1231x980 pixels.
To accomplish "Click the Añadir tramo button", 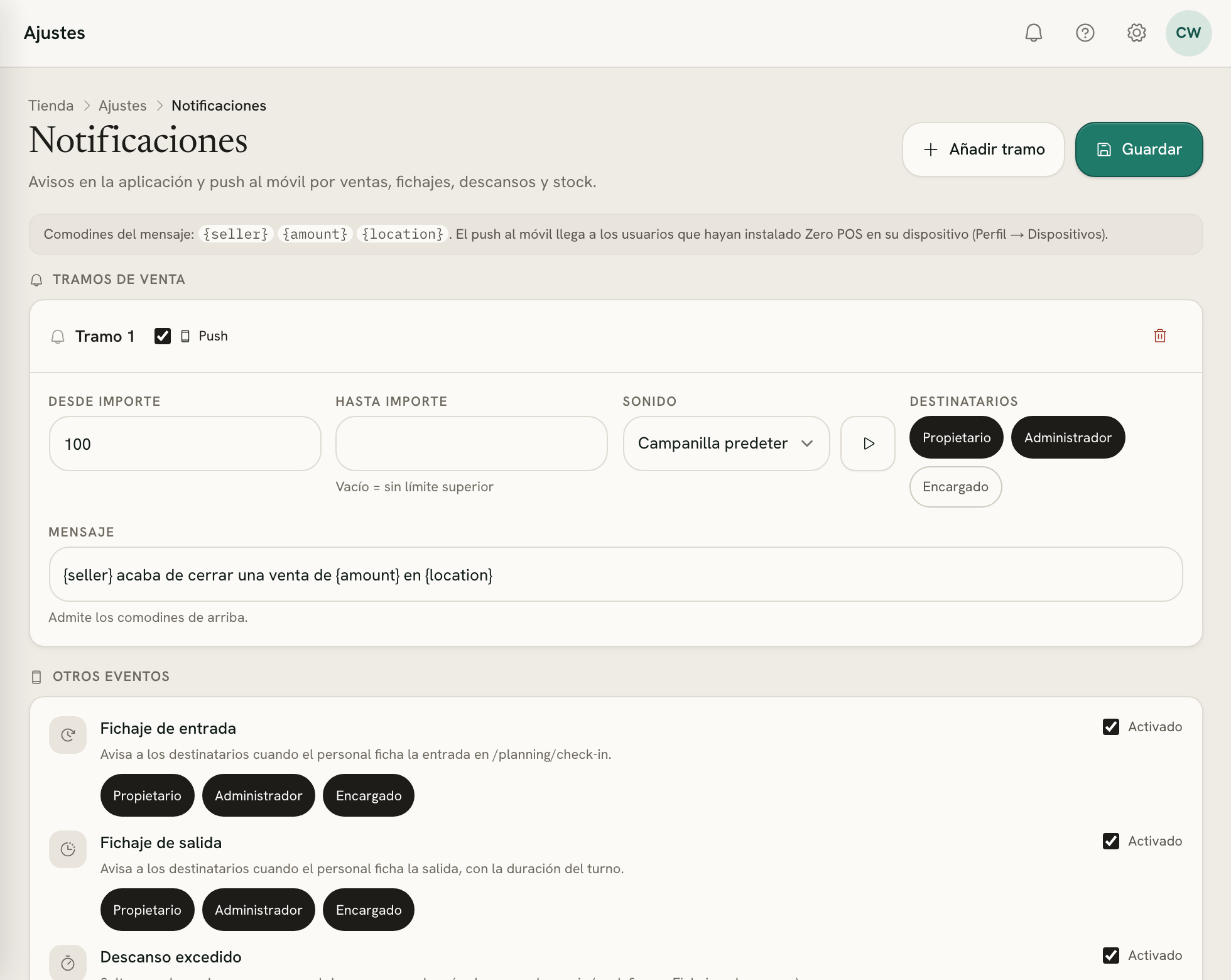I will 983,150.
